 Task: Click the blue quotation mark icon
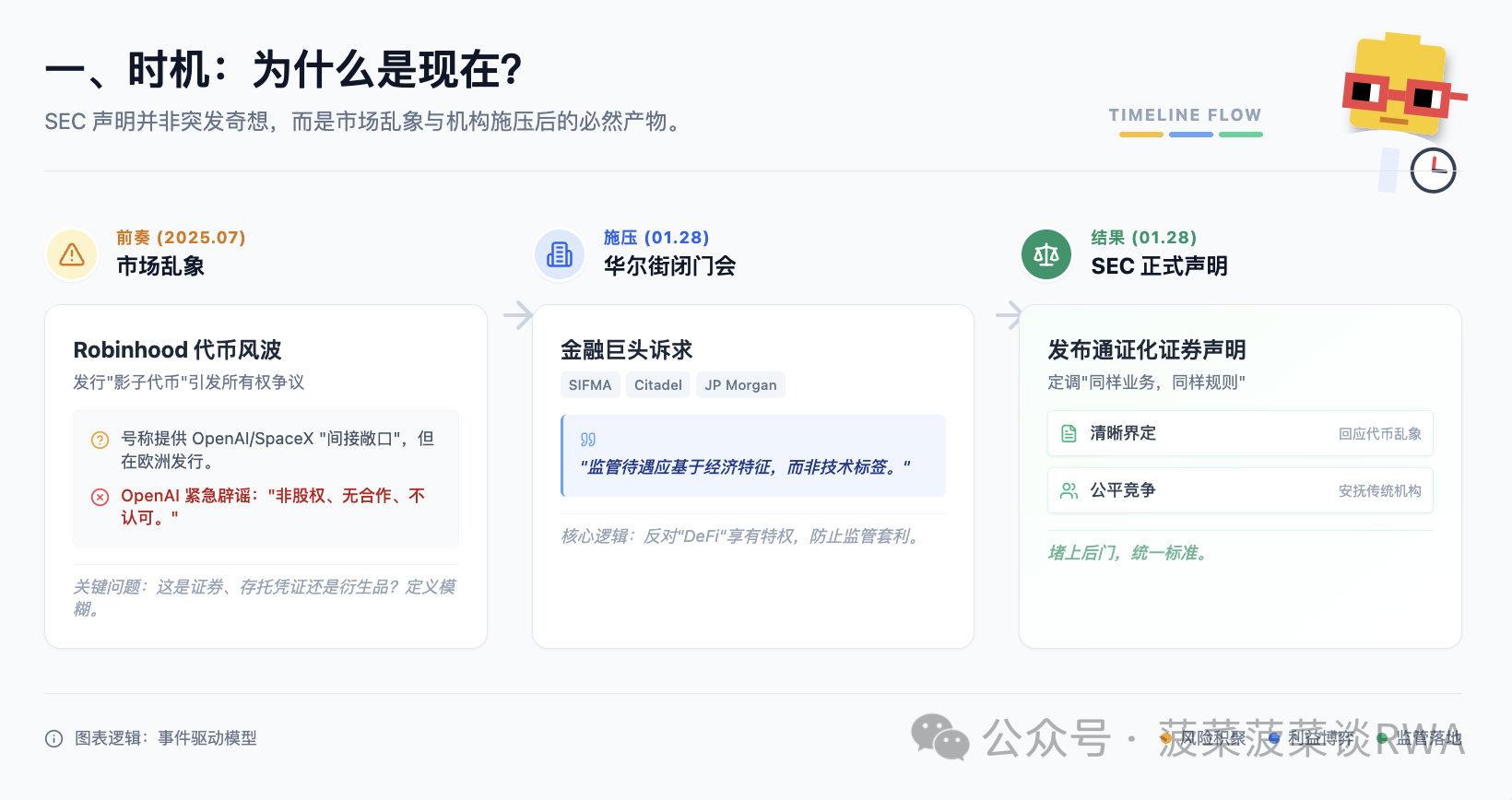click(588, 440)
